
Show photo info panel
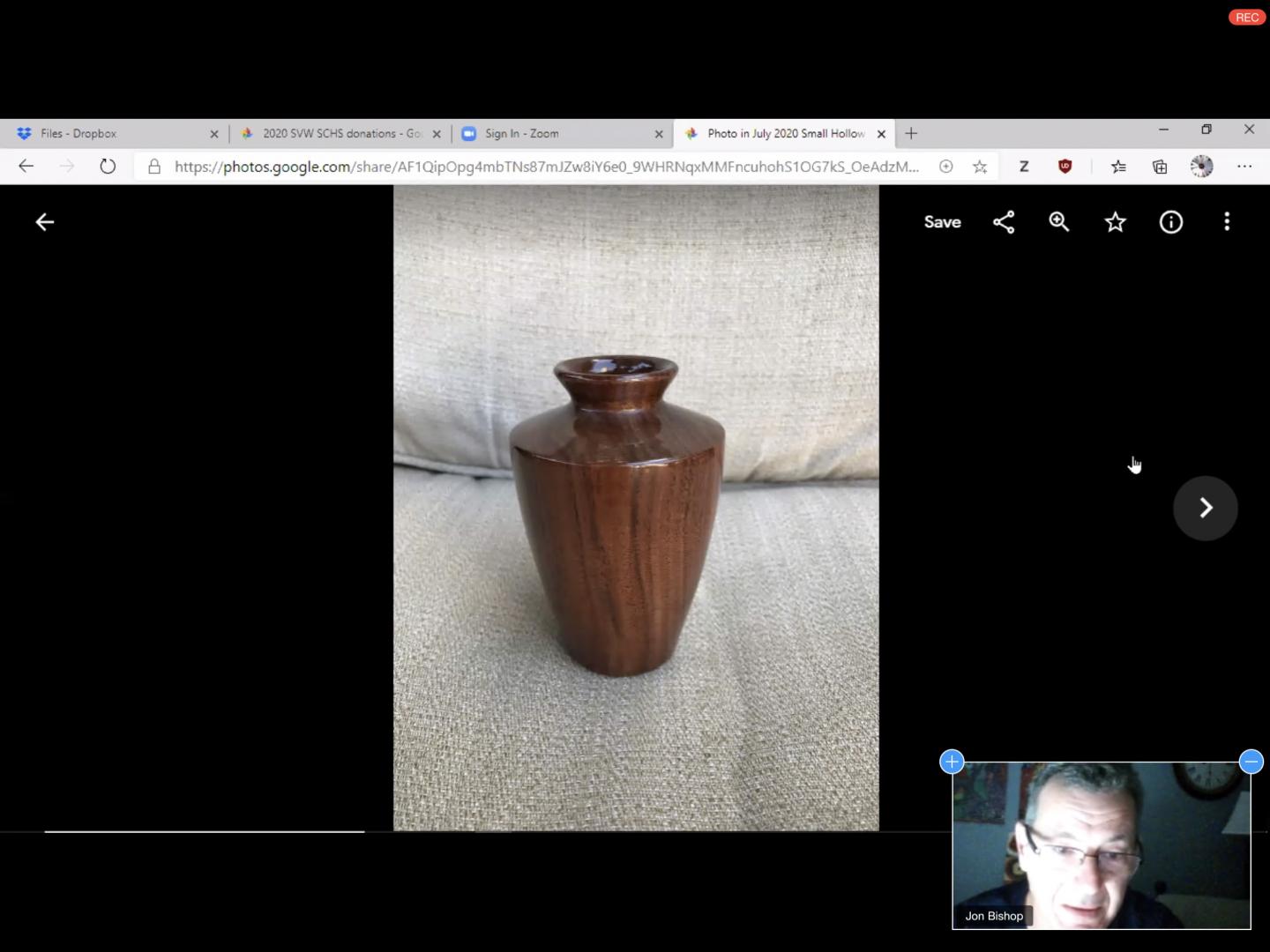click(x=1171, y=222)
